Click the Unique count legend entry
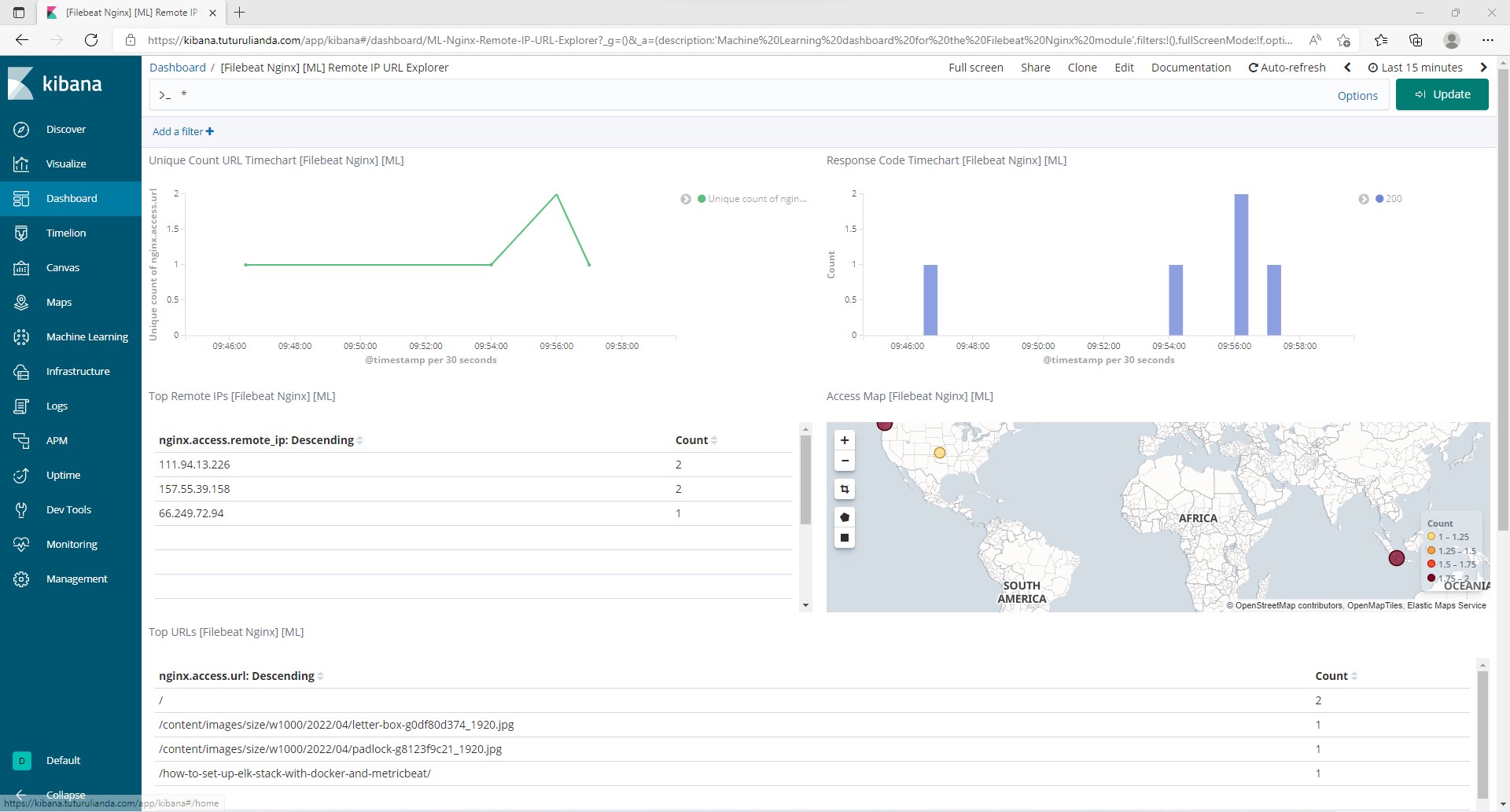 pos(753,199)
